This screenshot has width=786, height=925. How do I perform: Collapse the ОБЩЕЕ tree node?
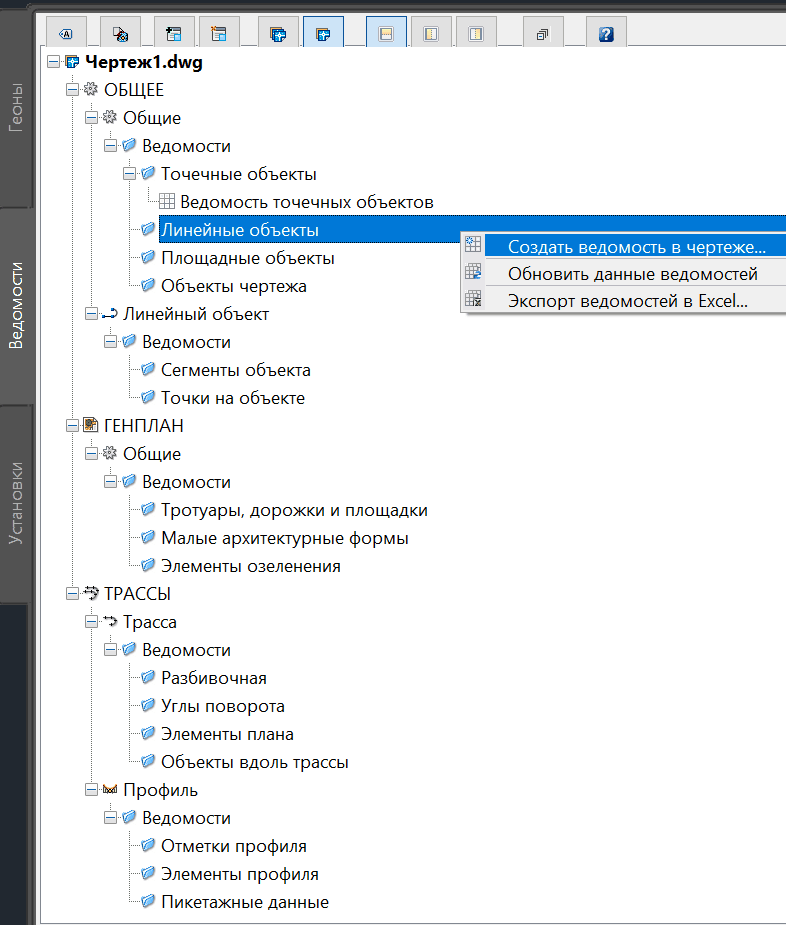point(72,90)
